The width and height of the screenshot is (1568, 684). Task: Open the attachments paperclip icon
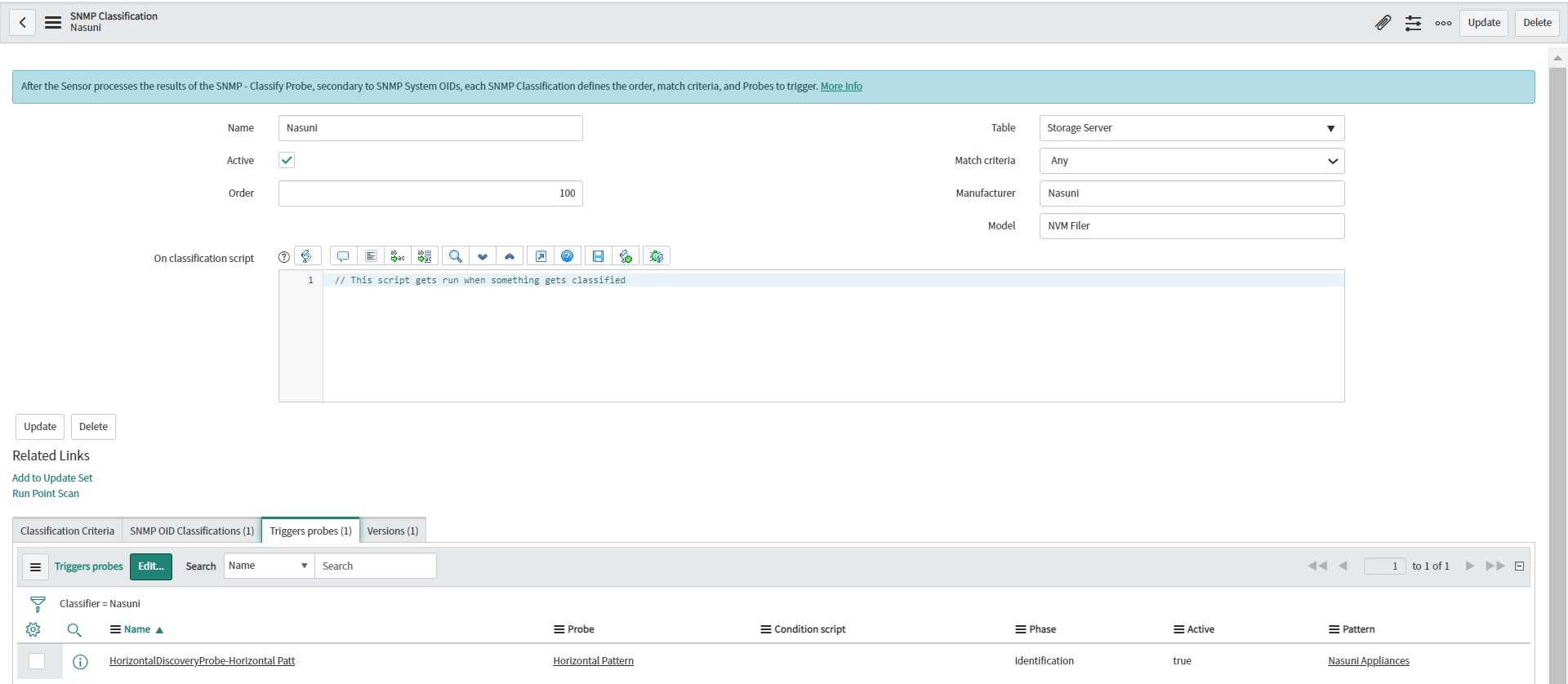tap(1383, 23)
